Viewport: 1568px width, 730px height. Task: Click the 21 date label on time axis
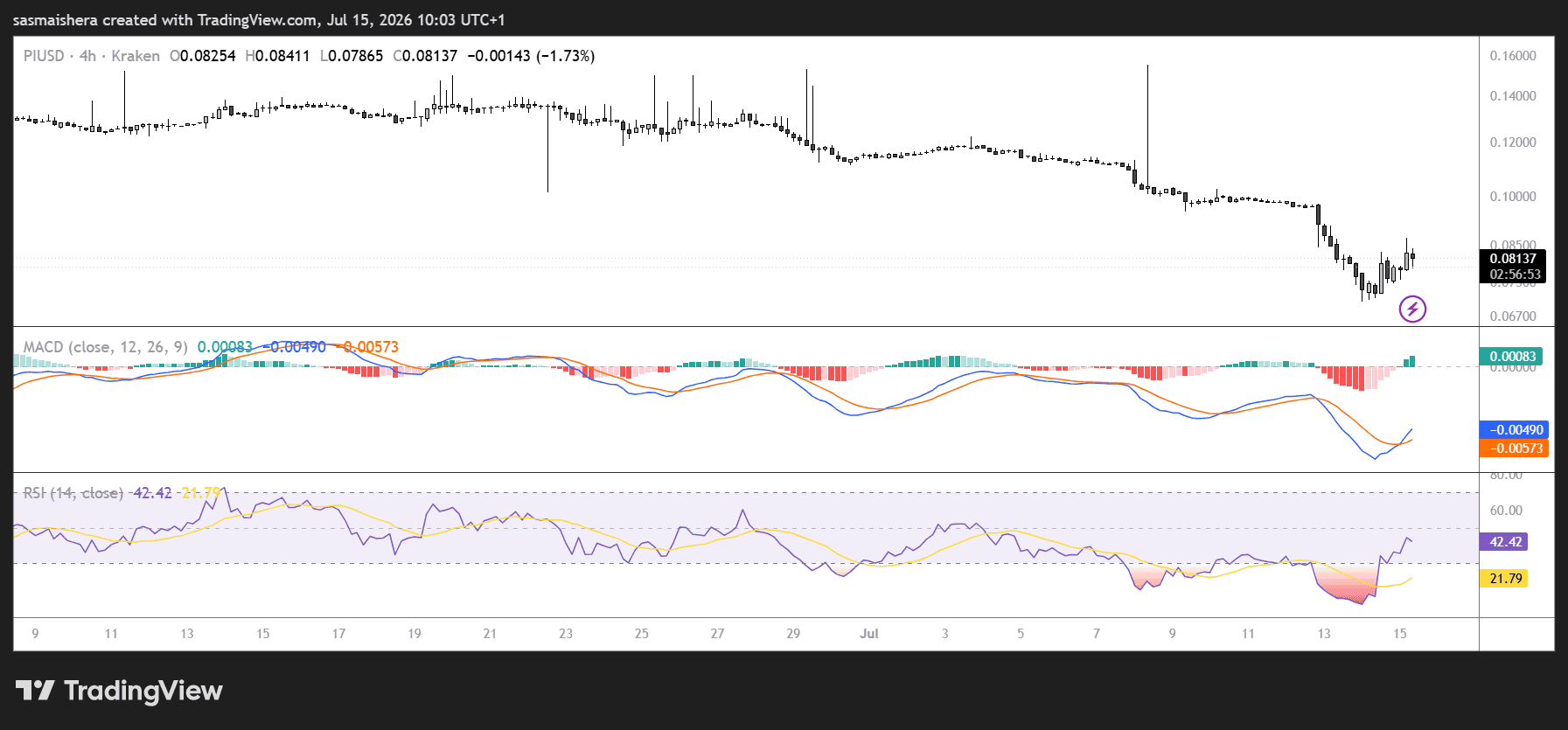point(490,634)
